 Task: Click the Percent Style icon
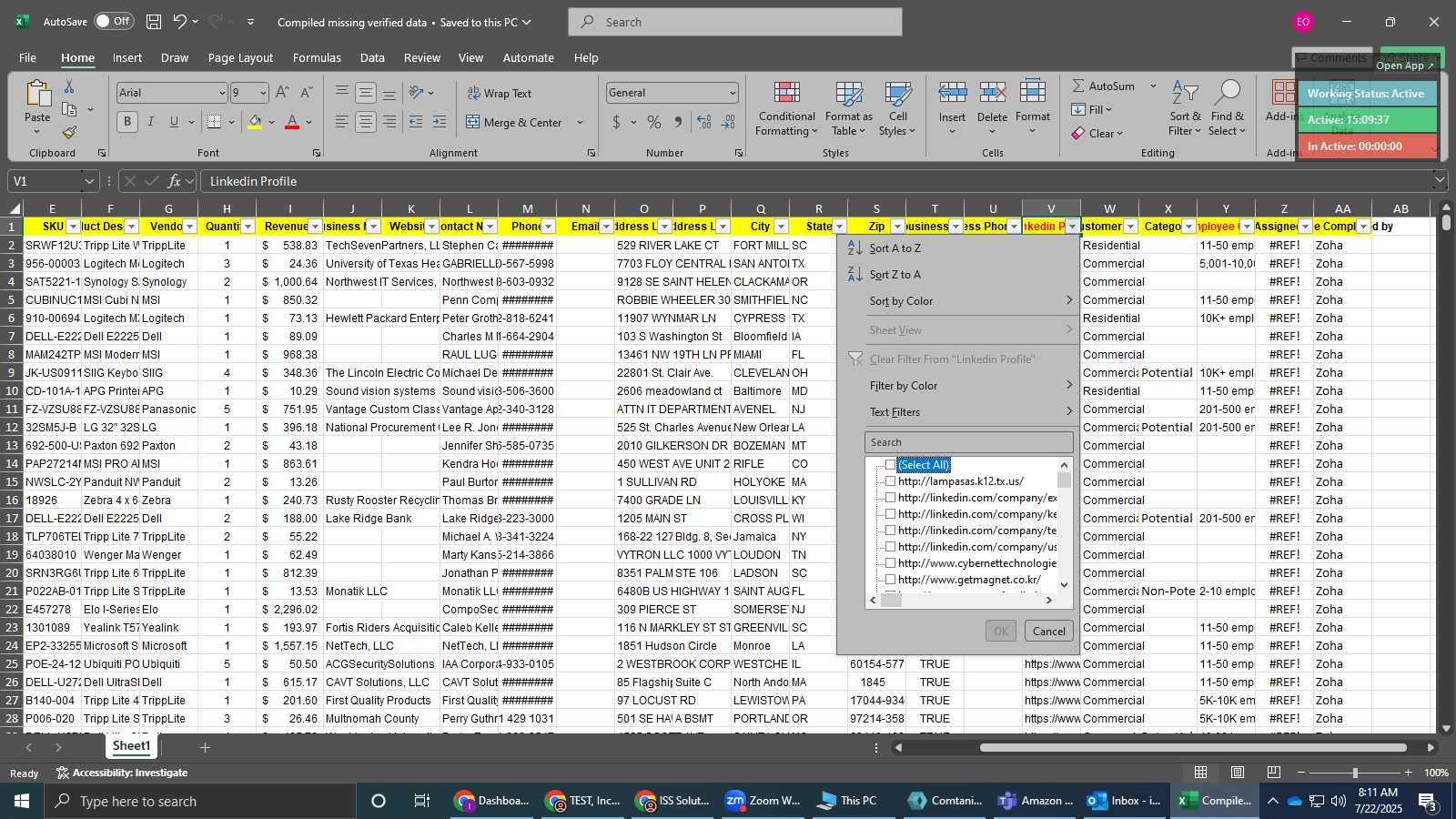[x=654, y=122]
